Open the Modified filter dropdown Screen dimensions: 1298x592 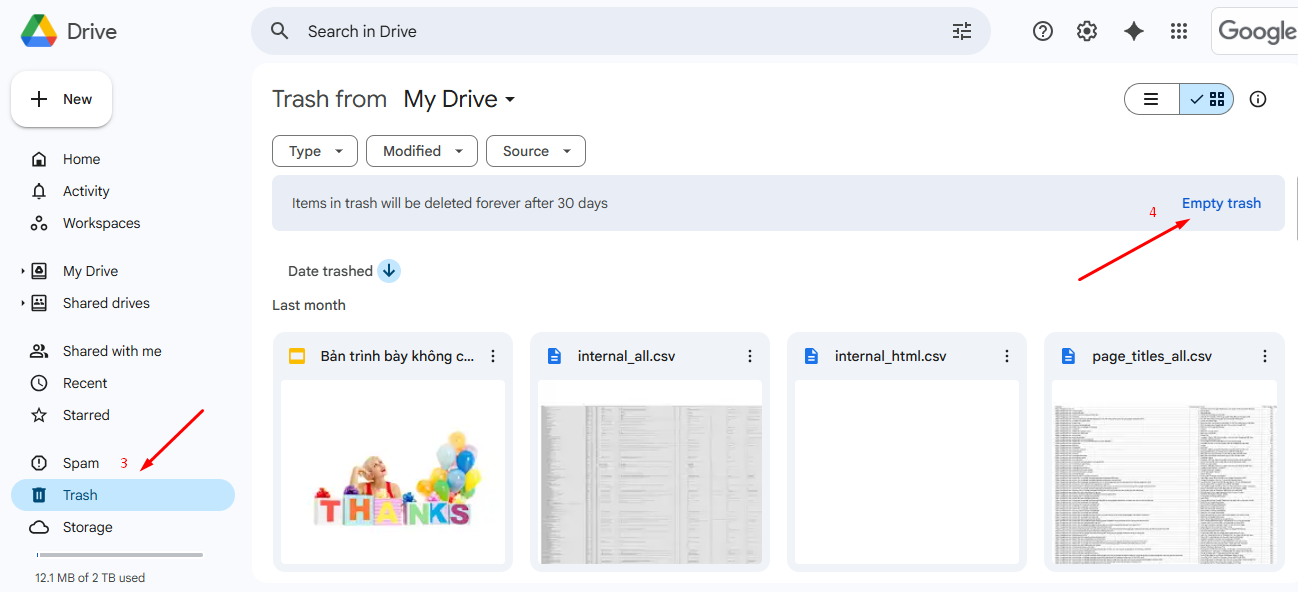pyautogui.click(x=421, y=151)
